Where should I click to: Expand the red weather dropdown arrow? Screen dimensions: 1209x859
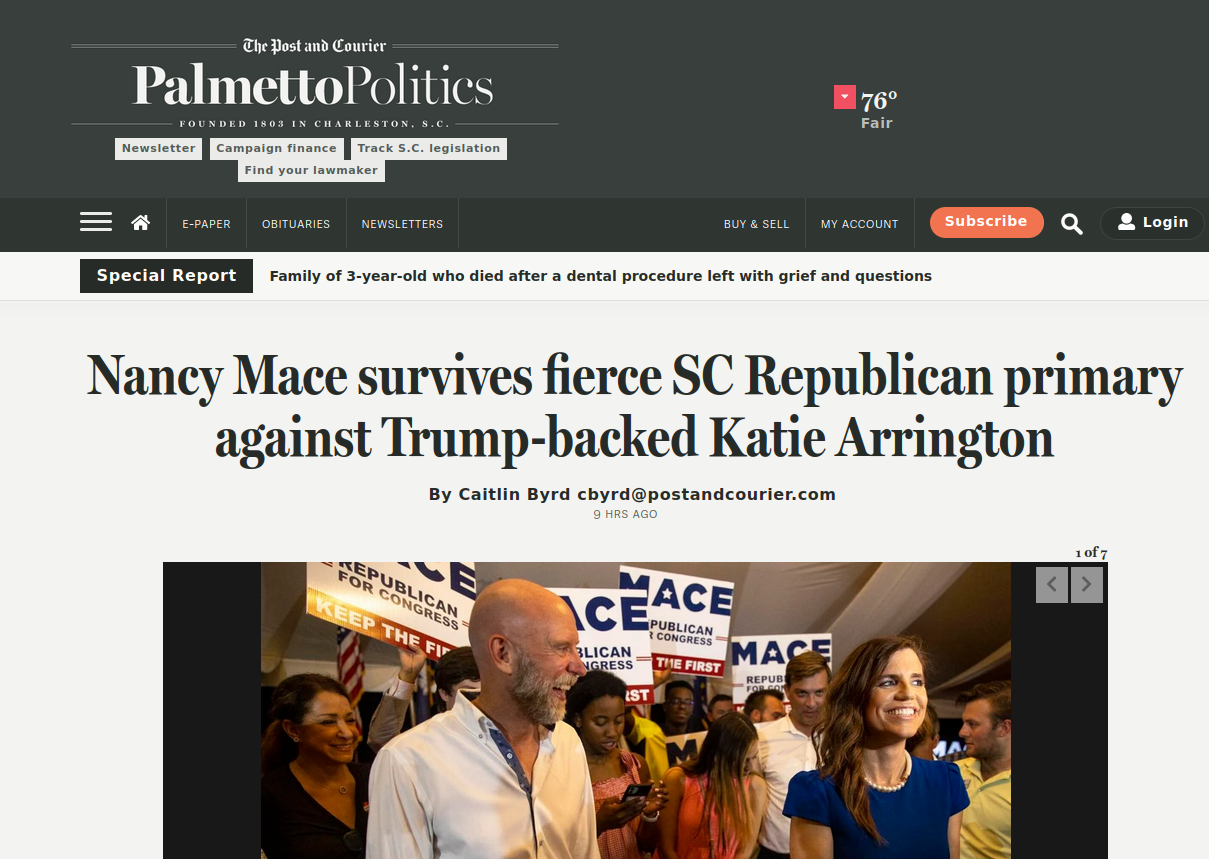845,97
